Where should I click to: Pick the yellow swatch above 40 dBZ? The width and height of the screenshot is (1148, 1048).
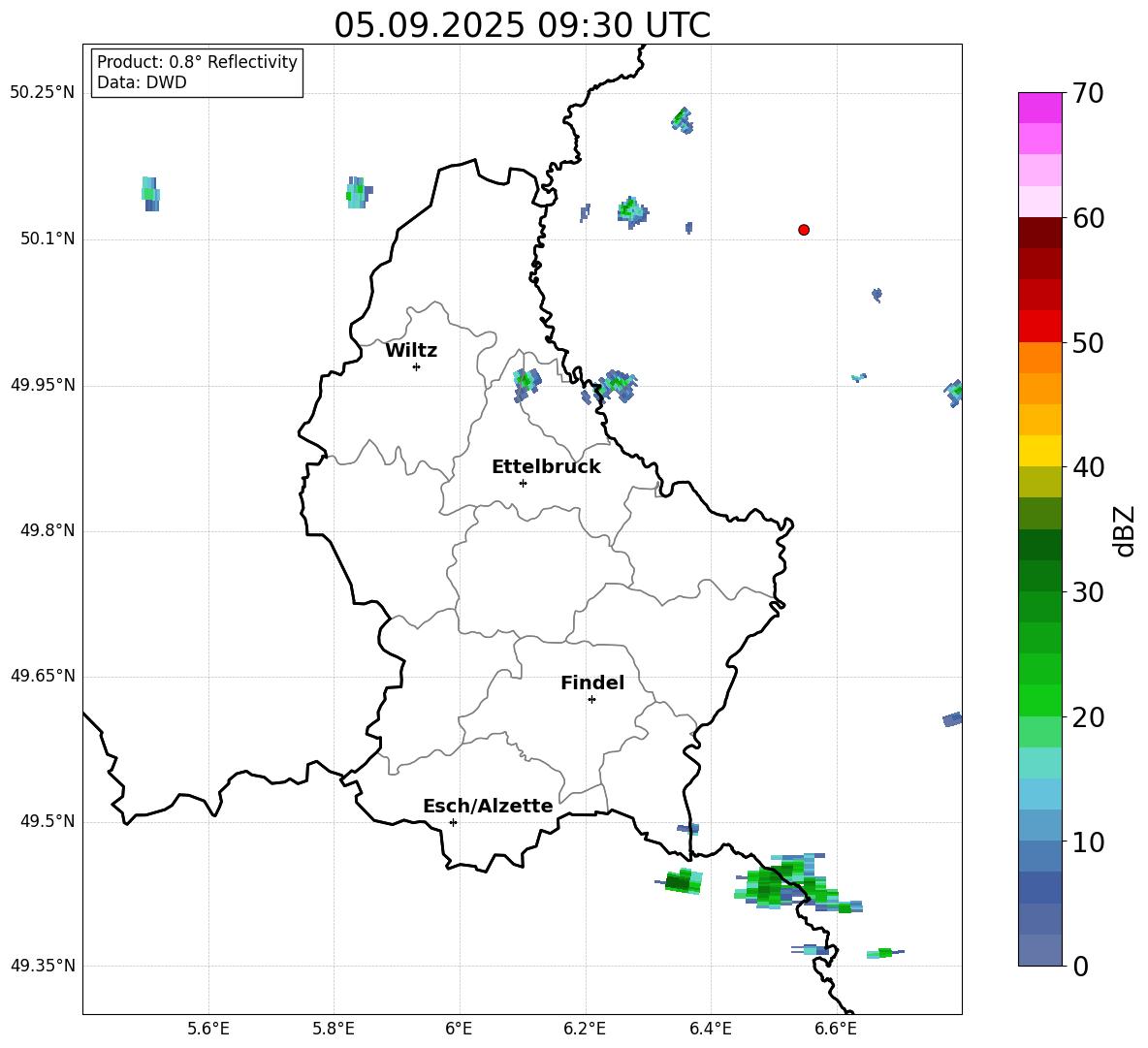tap(1040, 451)
